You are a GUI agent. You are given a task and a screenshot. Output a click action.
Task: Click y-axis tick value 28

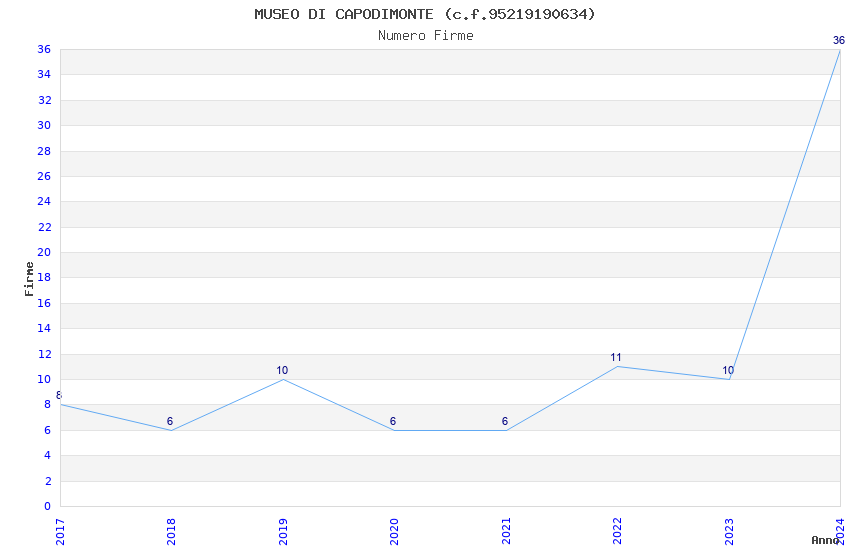pyautogui.click(x=44, y=151)
